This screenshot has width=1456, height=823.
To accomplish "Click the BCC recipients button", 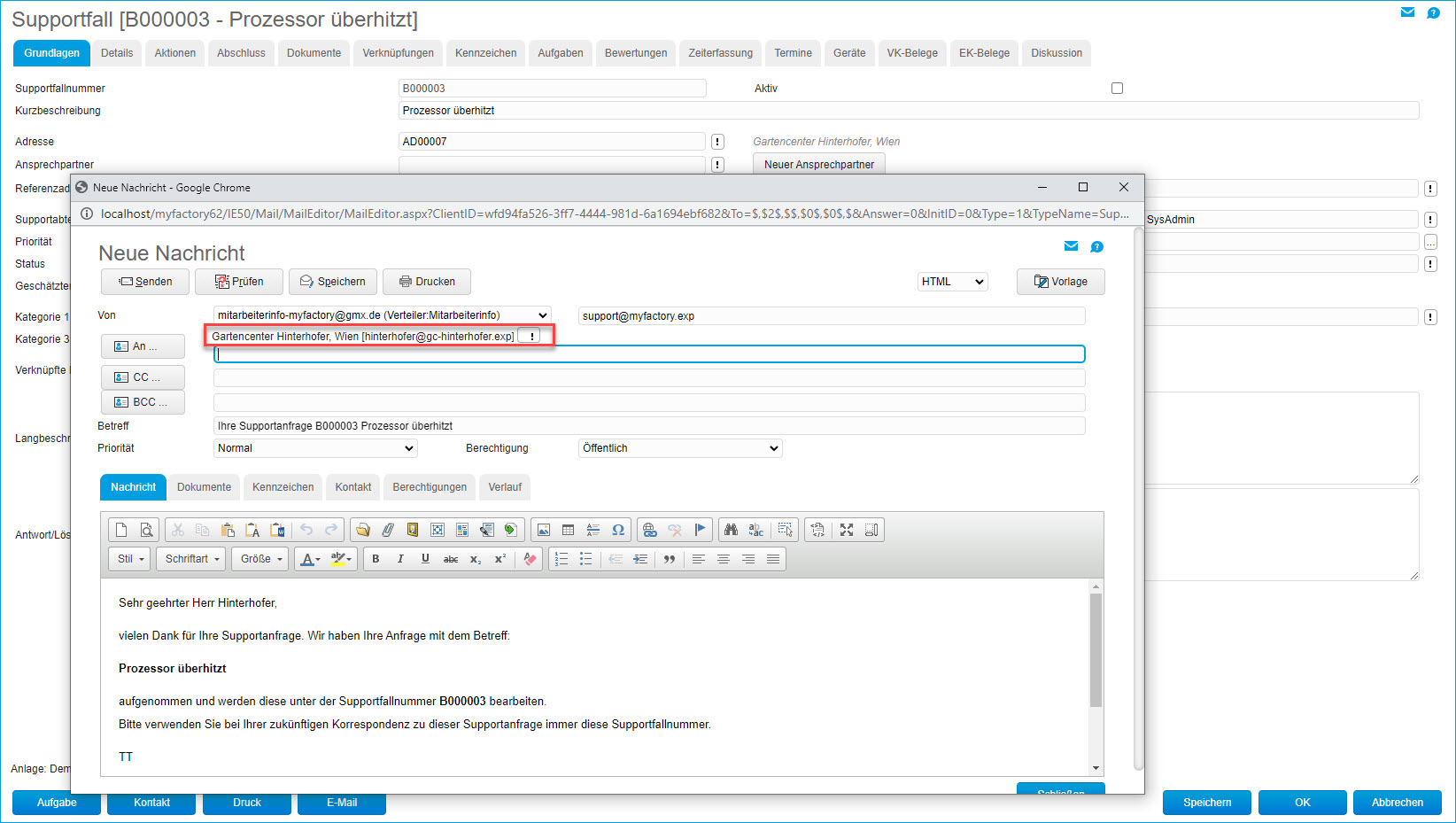I will 143,402.
